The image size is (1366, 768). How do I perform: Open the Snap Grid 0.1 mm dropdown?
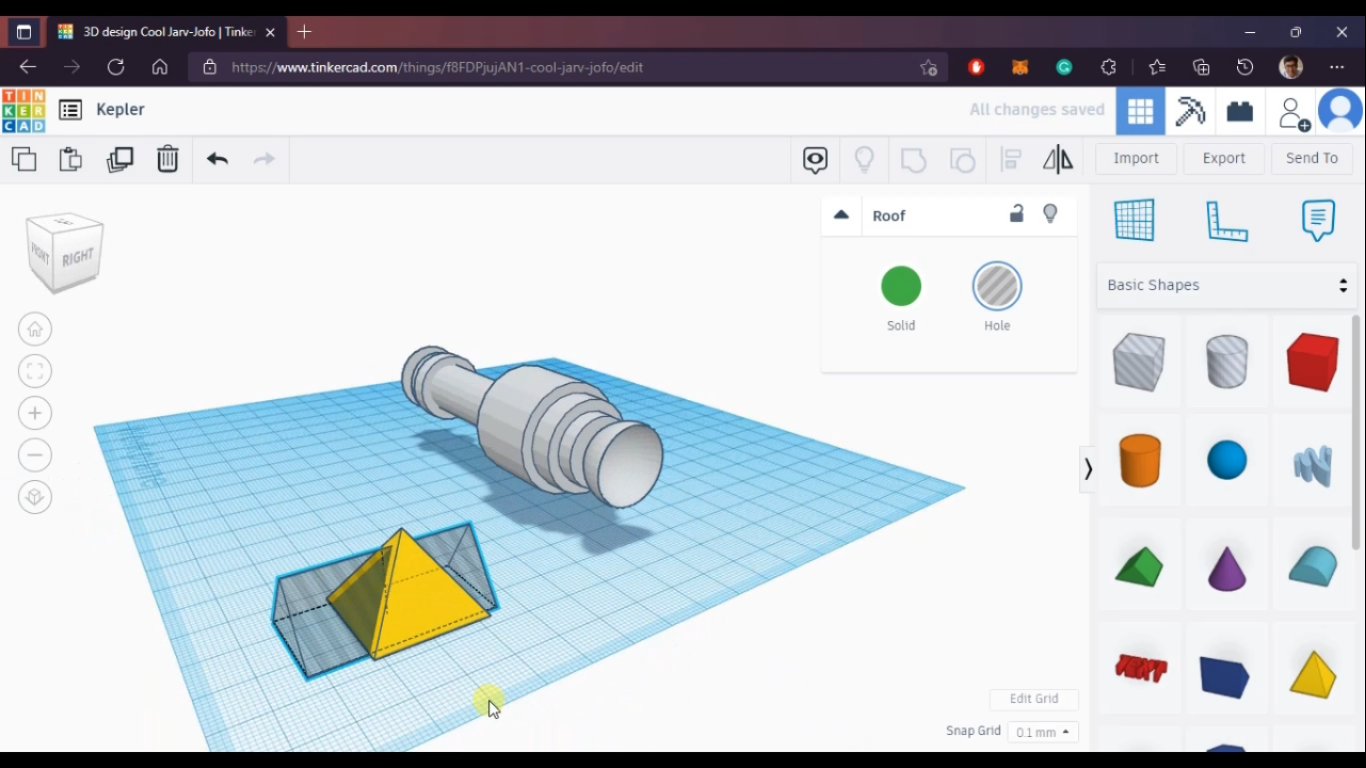pos(1043,732)
